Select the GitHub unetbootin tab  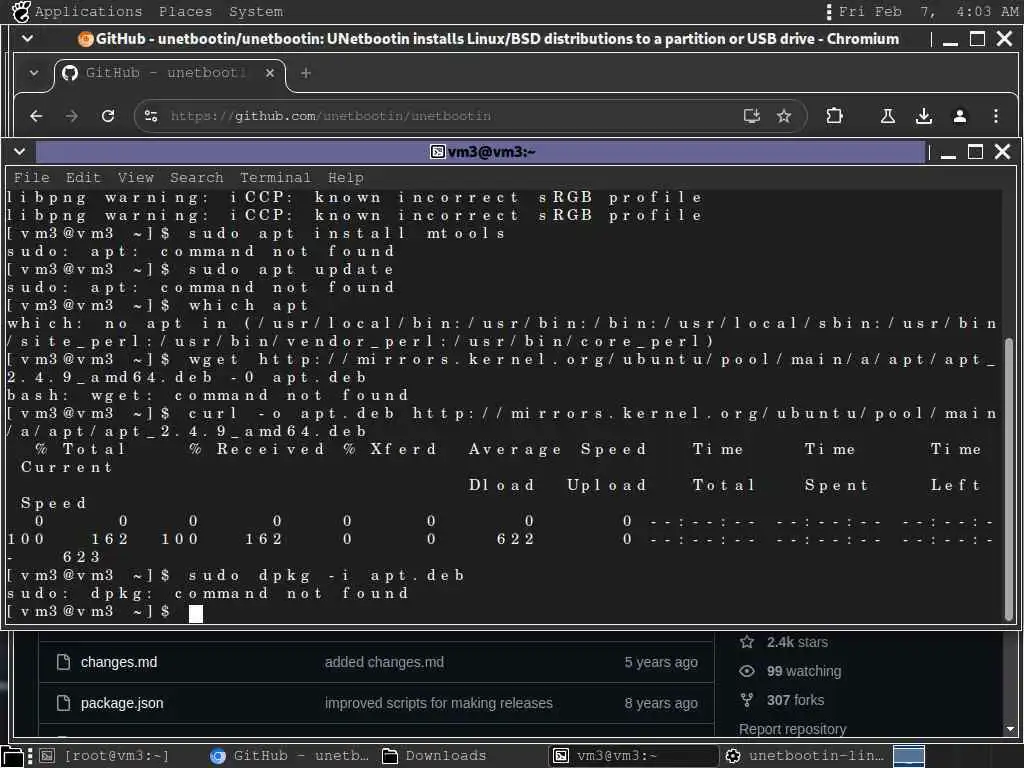[169, 74]
